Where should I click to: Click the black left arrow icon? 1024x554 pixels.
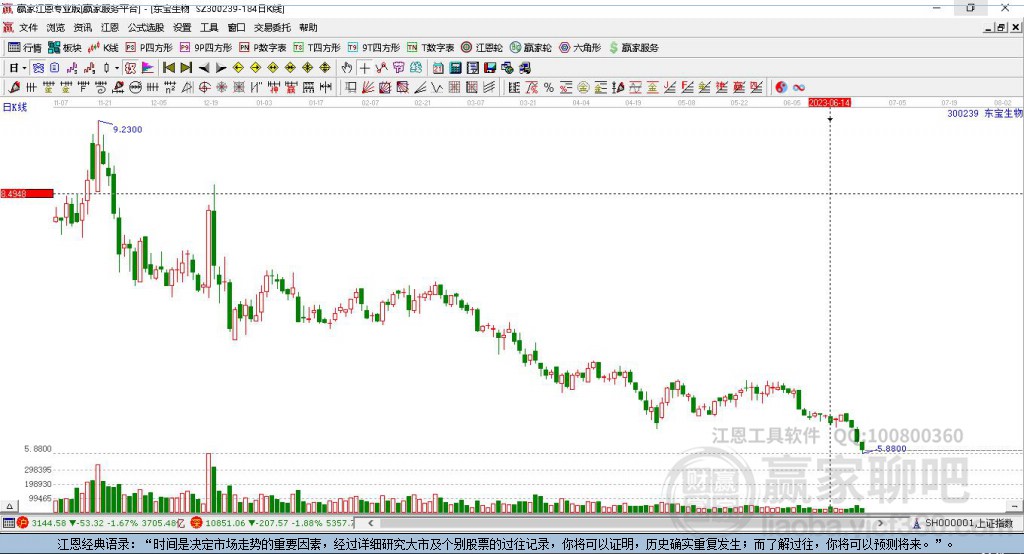pos(204,68)
